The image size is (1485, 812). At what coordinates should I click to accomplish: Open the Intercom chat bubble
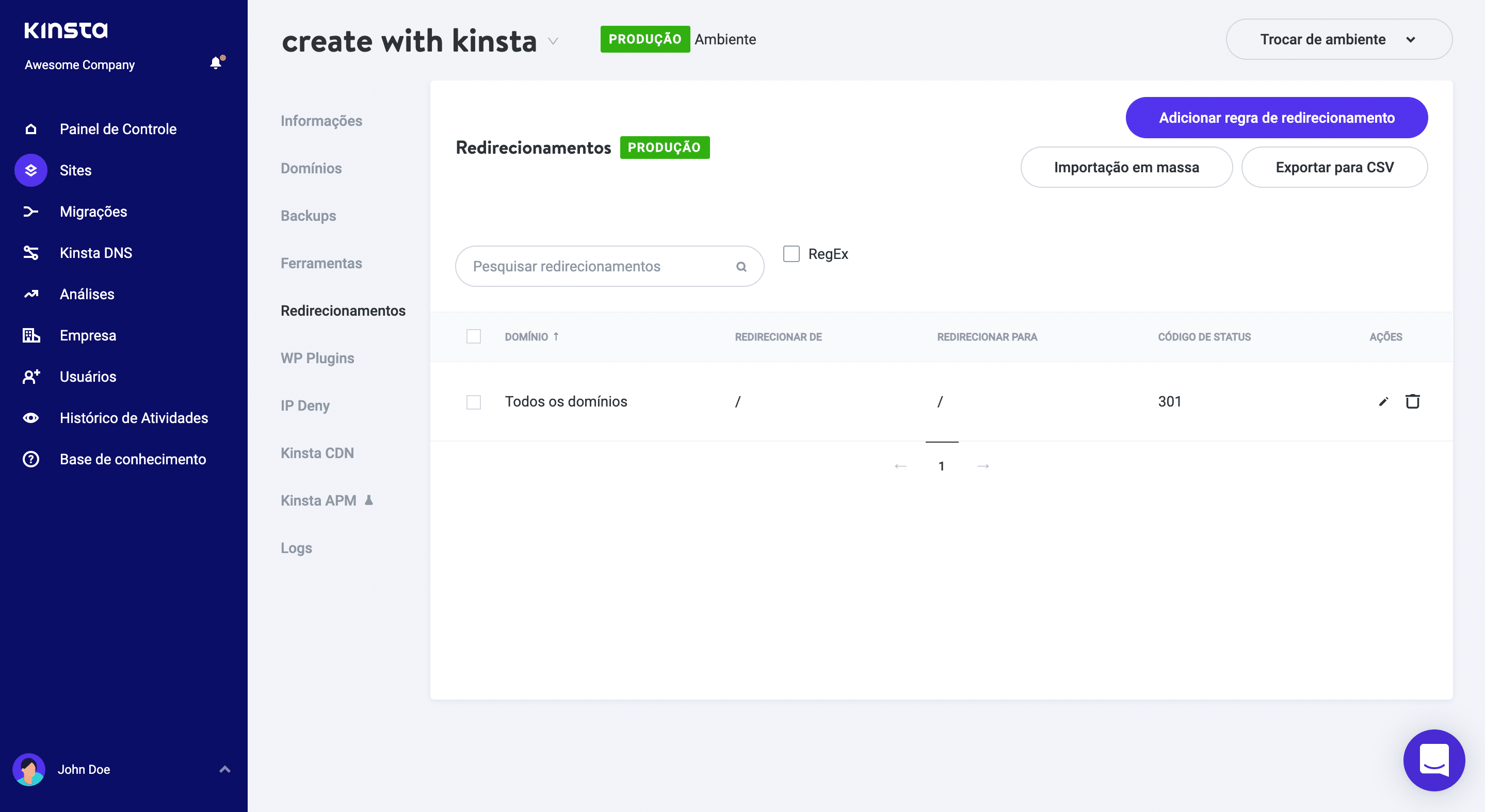tap(1434, 760)
